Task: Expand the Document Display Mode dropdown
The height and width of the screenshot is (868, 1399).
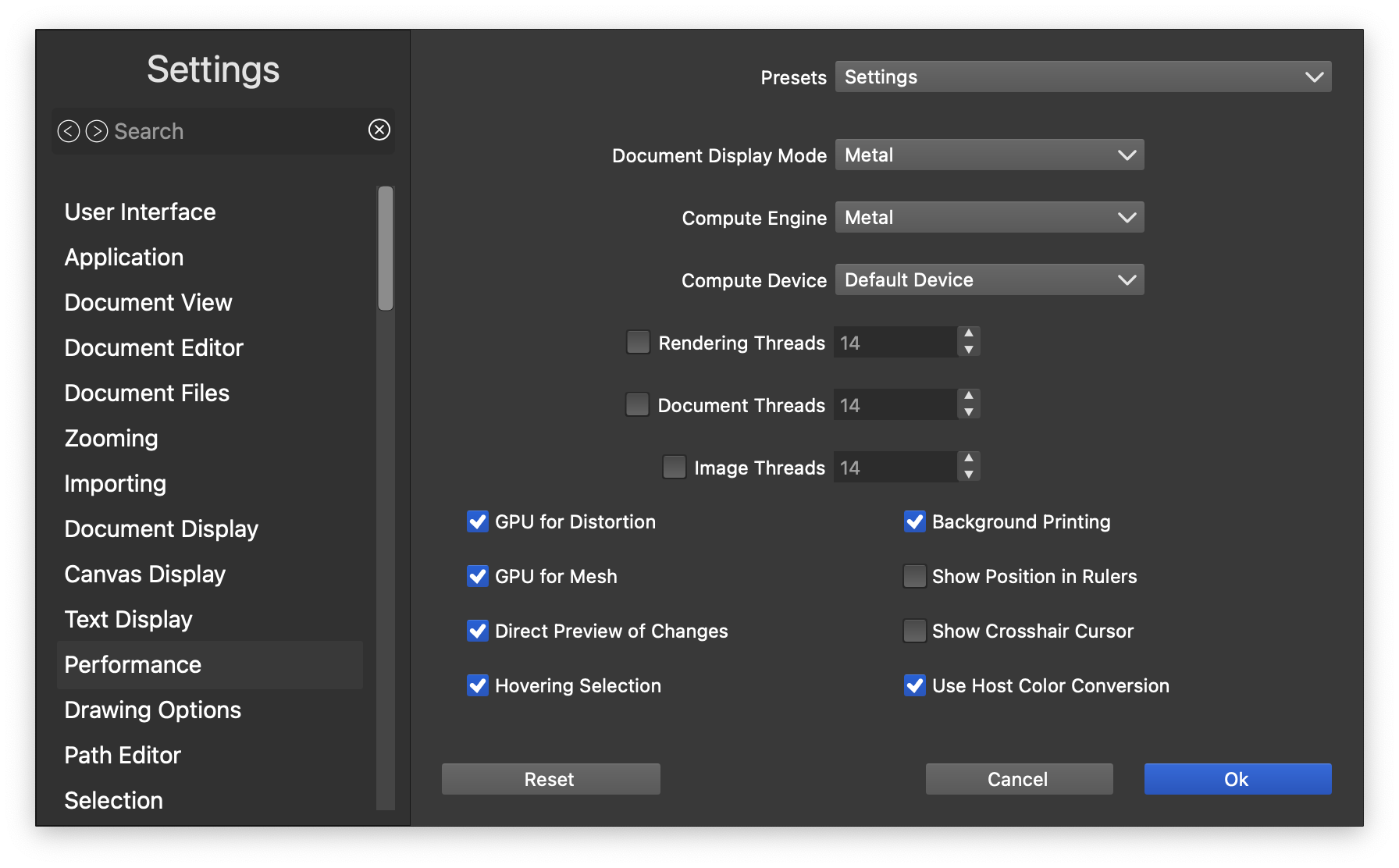Action: [989, 155]
